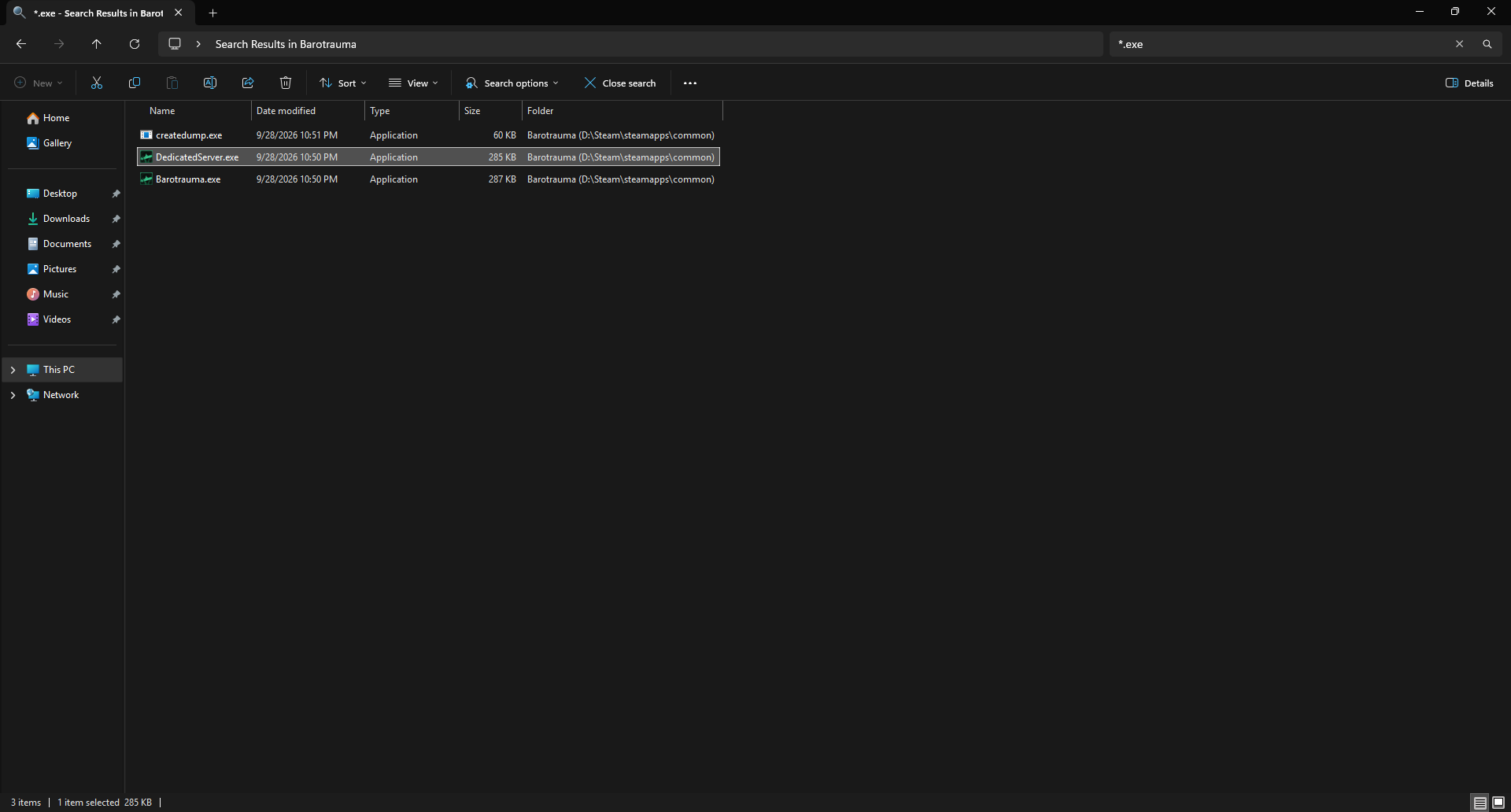Click the Cut scissors icon

tap(97, 83)
